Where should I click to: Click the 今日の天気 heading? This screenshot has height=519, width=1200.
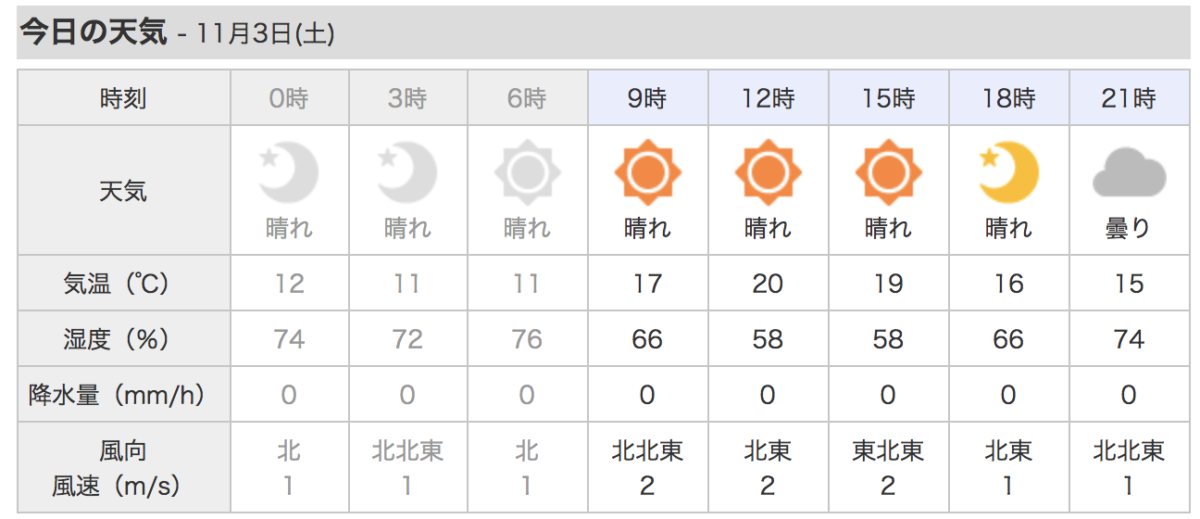coord(94,32)
